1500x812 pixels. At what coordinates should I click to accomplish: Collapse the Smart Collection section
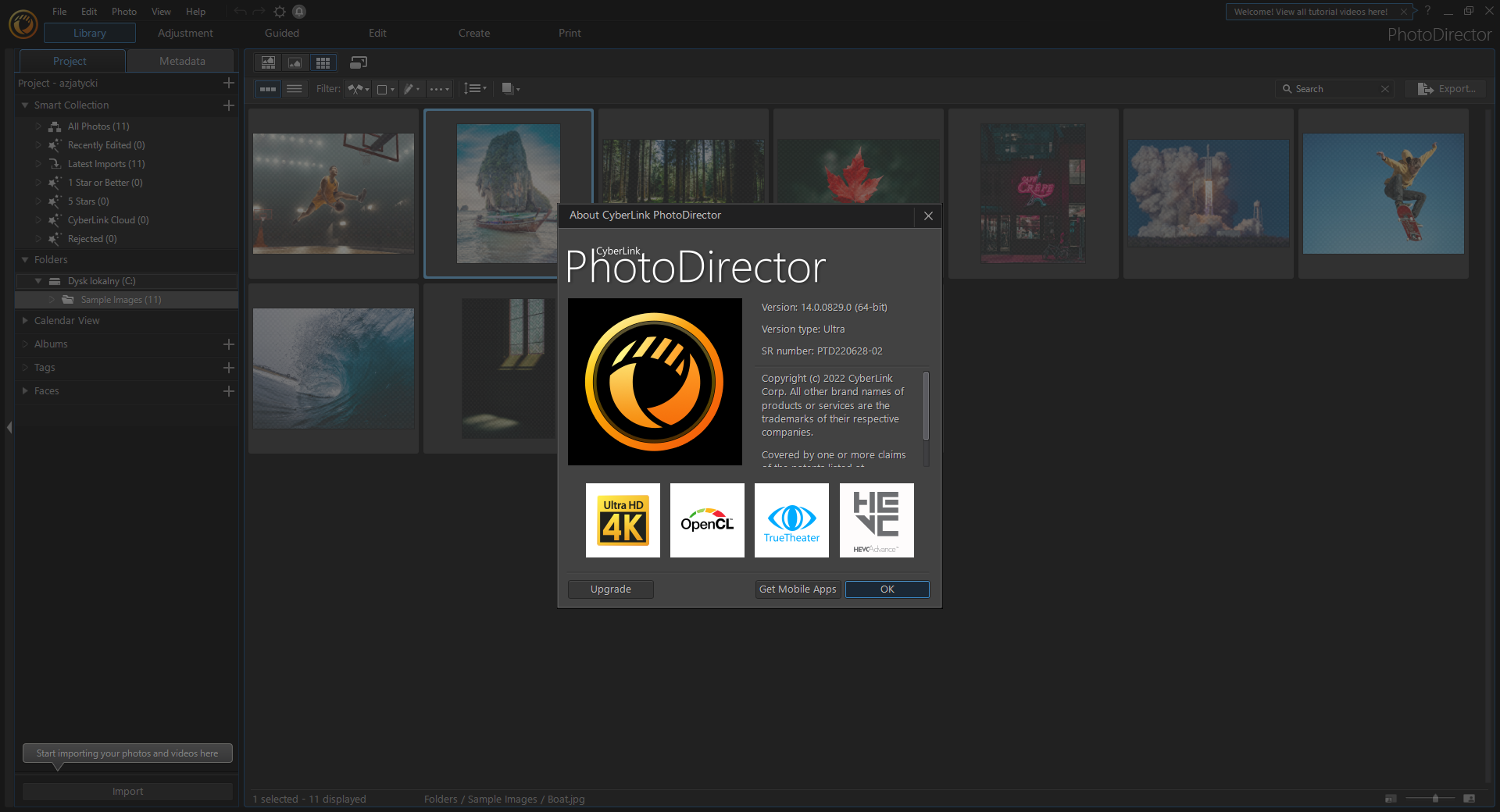click(25, 105)
